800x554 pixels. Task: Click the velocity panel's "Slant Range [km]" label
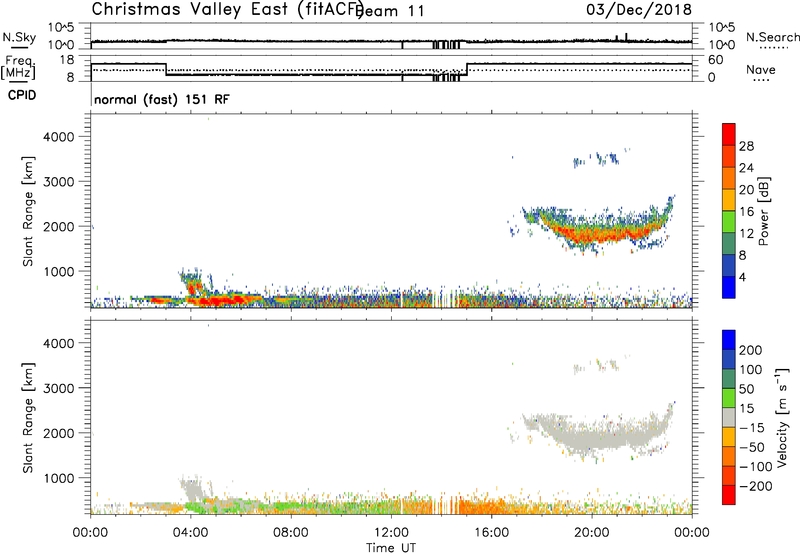coord(28,418)
